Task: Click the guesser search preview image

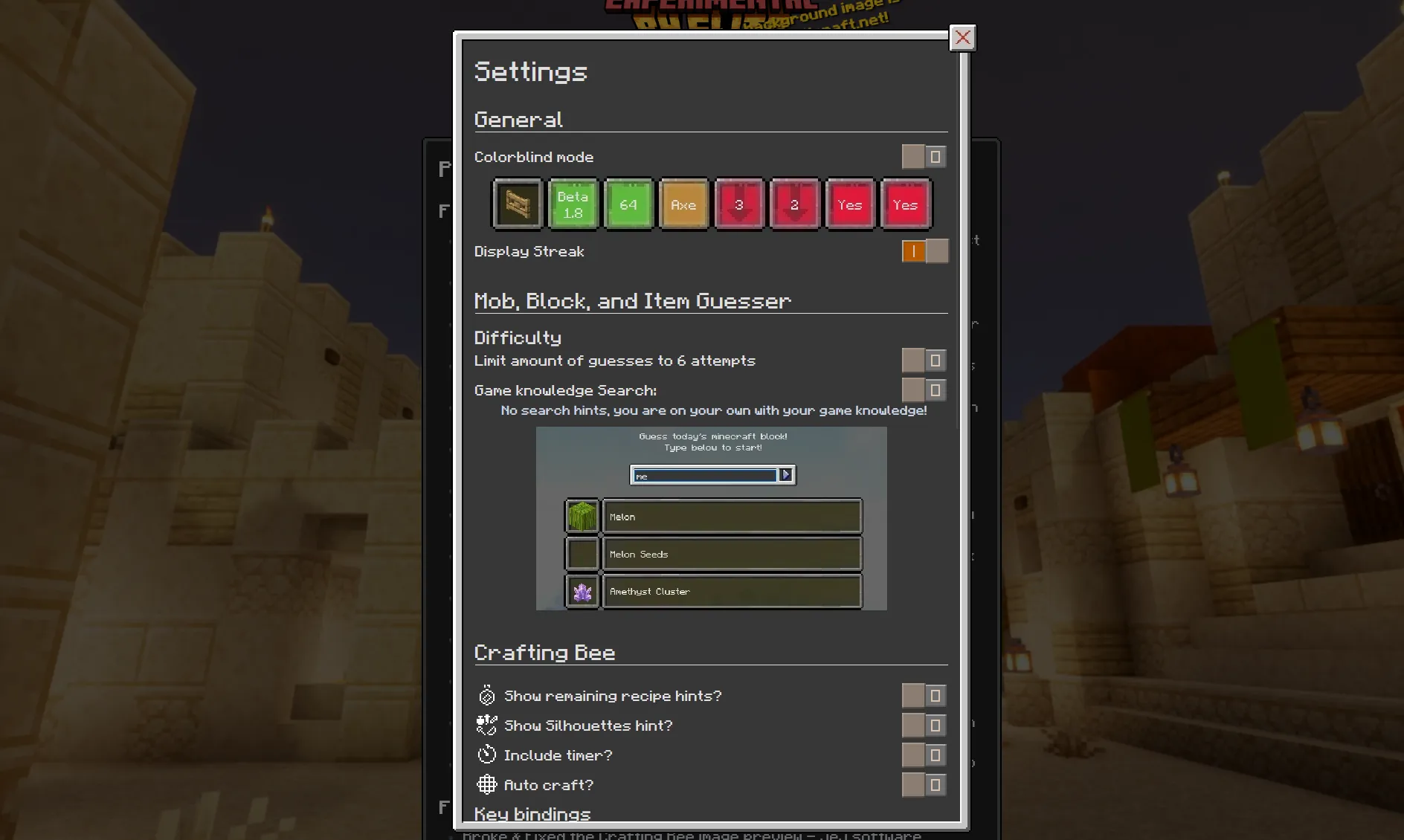Action: [x=711, y=519]
